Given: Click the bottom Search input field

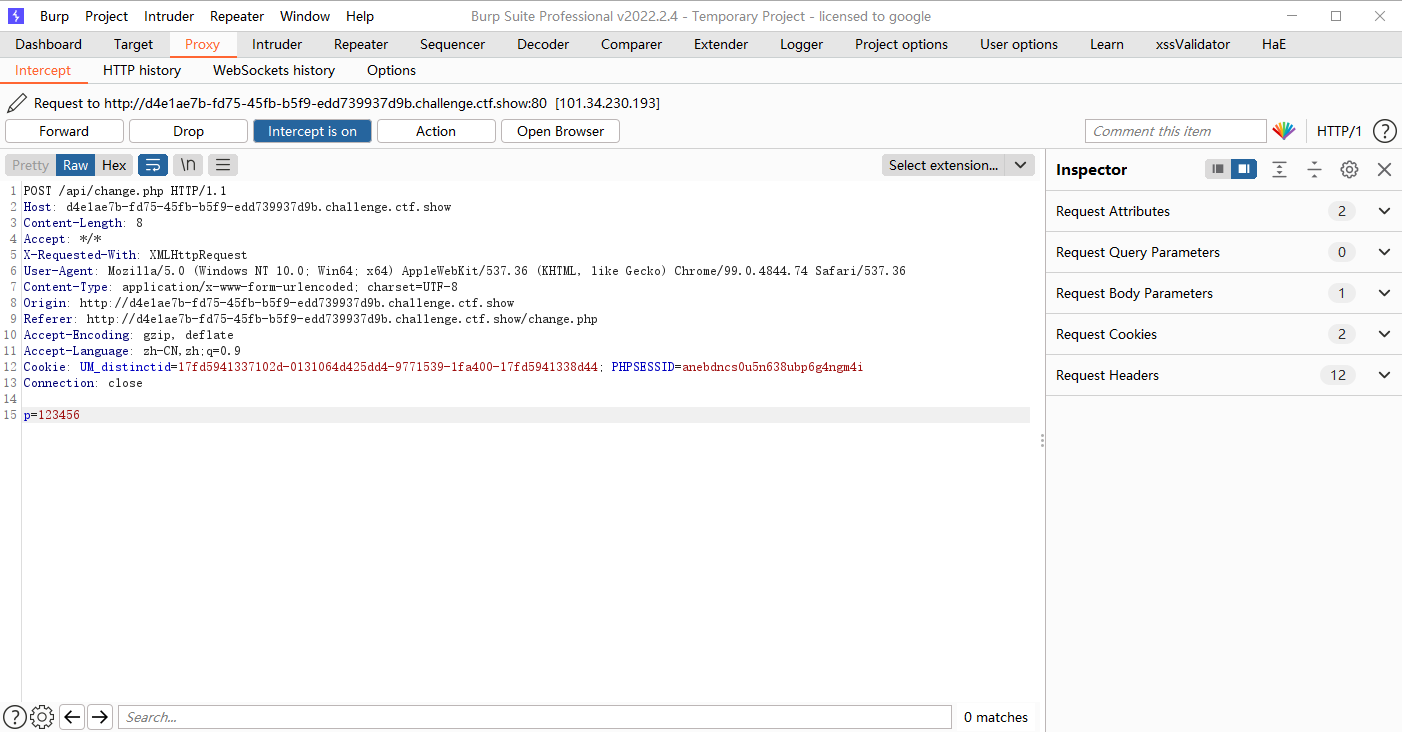Looking at the screenshot, I should (x=535, y=717).
